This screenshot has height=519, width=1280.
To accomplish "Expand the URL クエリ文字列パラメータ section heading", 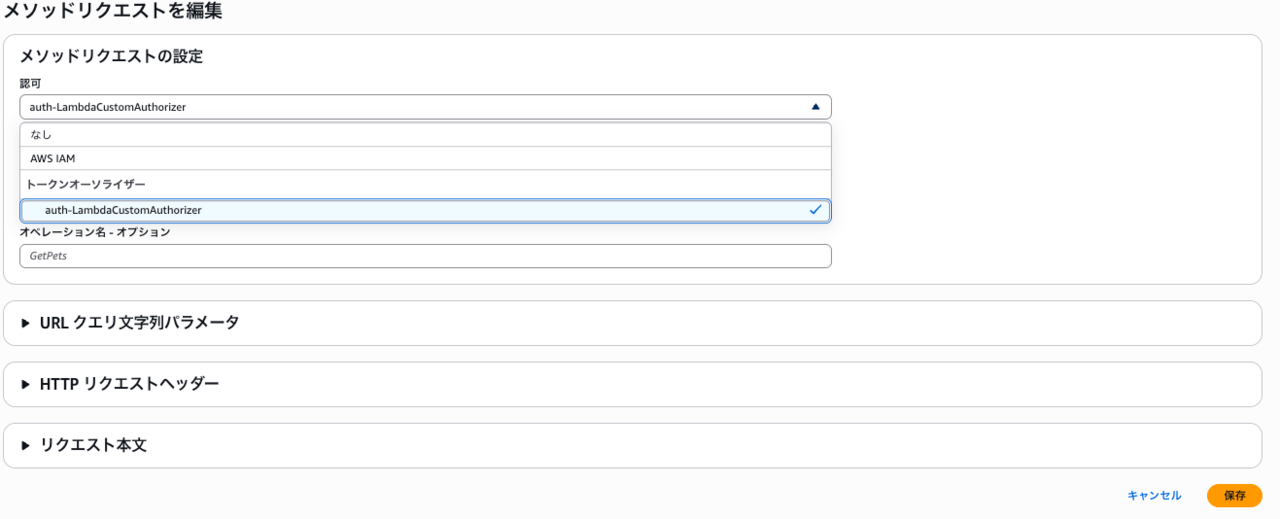I will tap(139, 323).
